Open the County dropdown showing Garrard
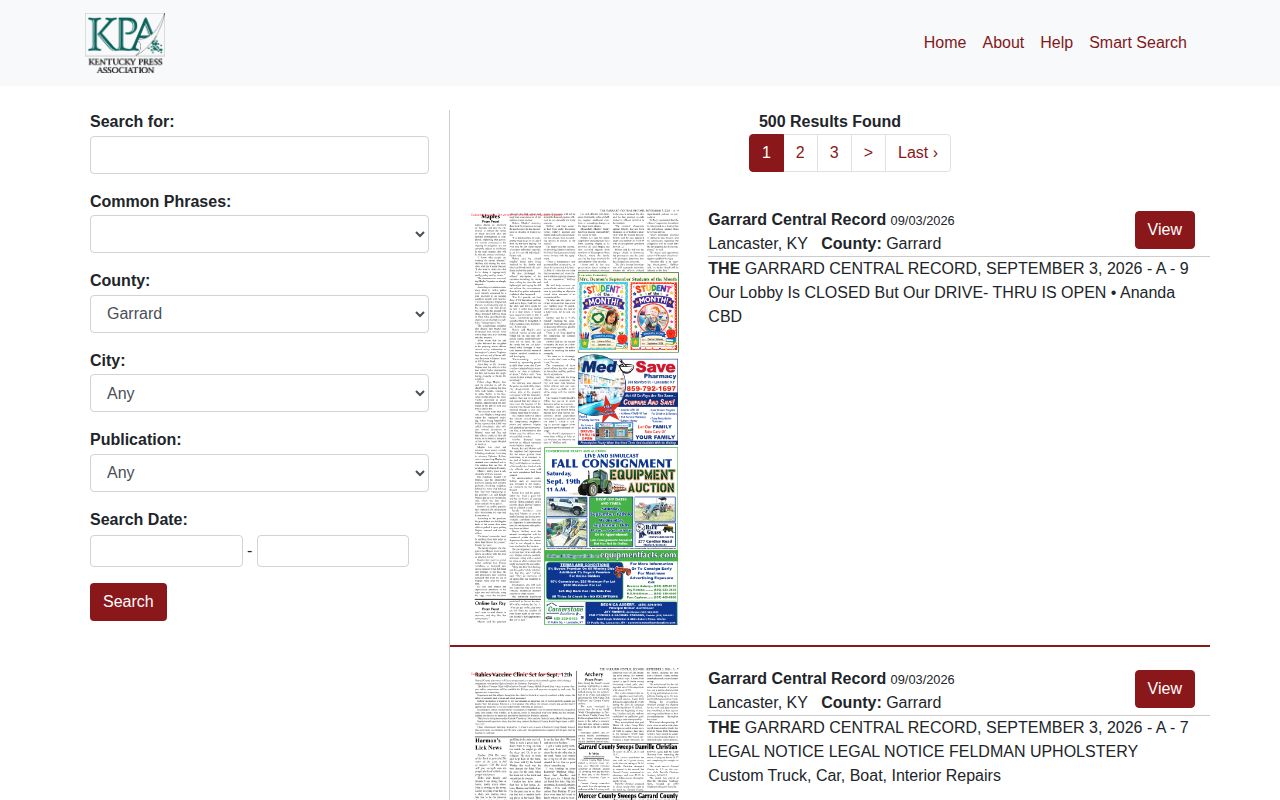Viewport: 1280px width, 800px height. pos(259,314)
